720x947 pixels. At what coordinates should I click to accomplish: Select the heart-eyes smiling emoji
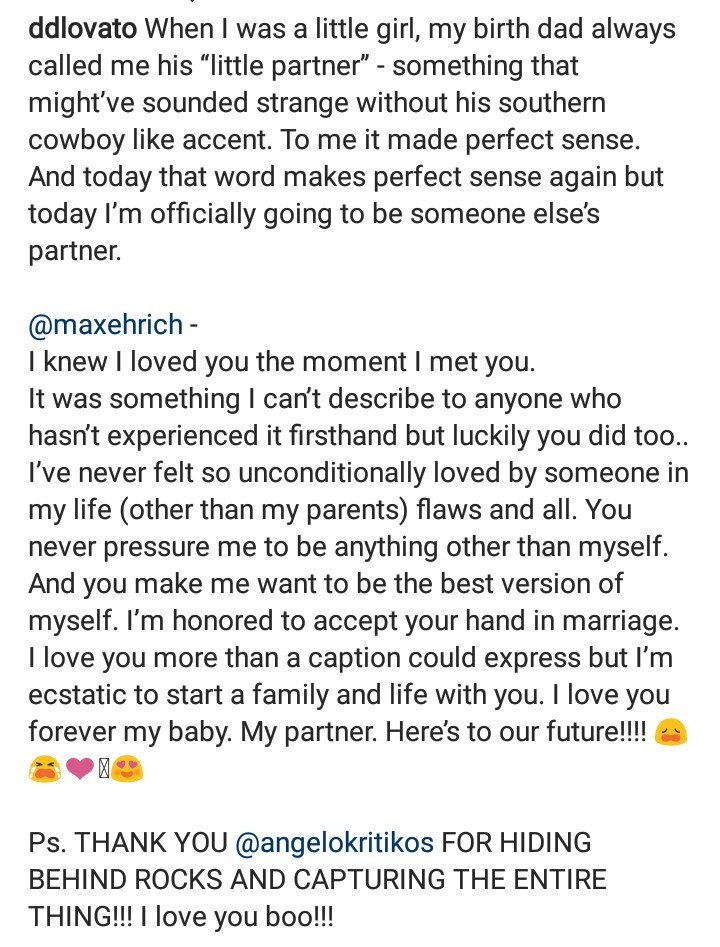tap(127, 769)
